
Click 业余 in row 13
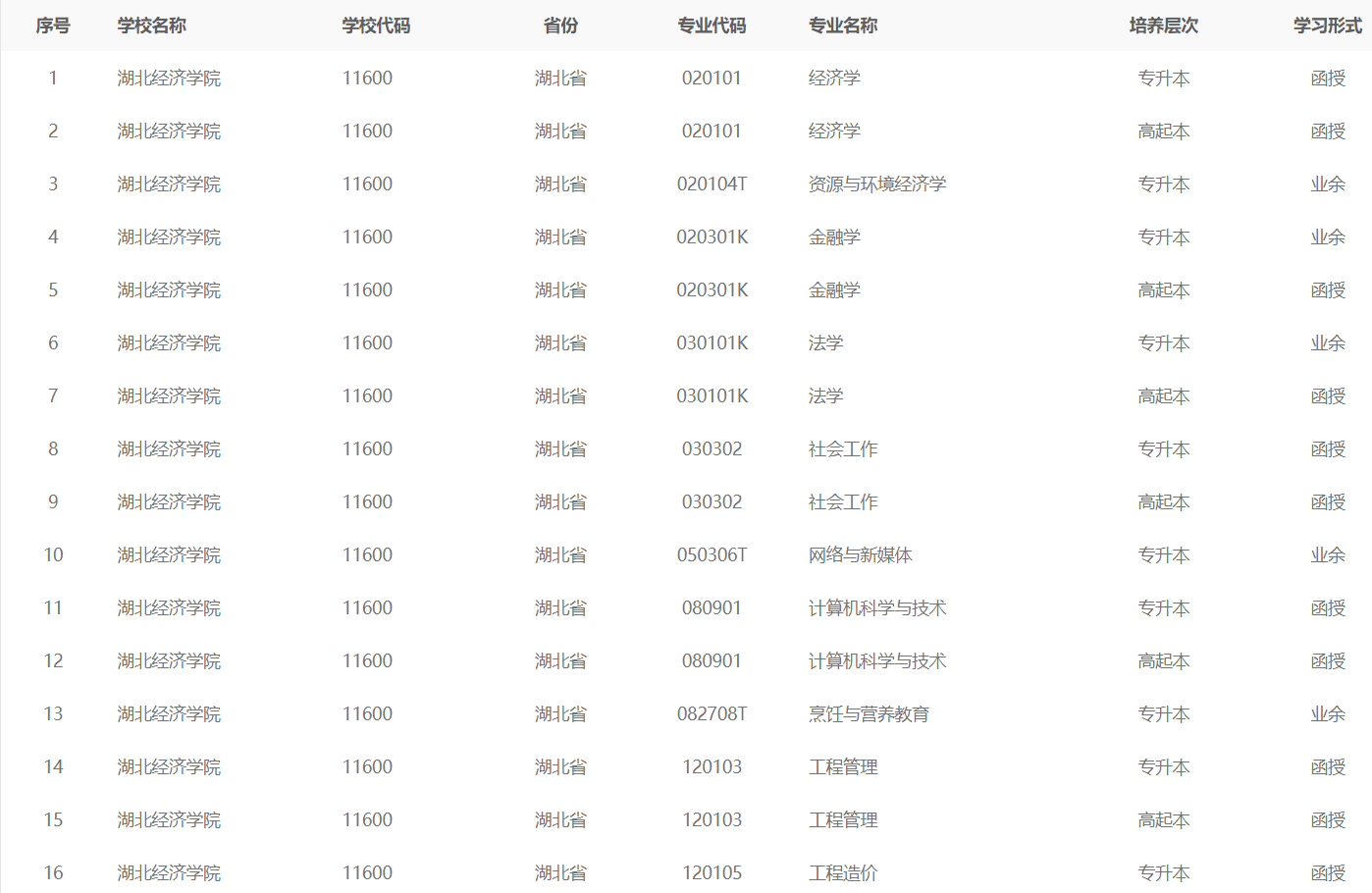tap(1328, 714)
